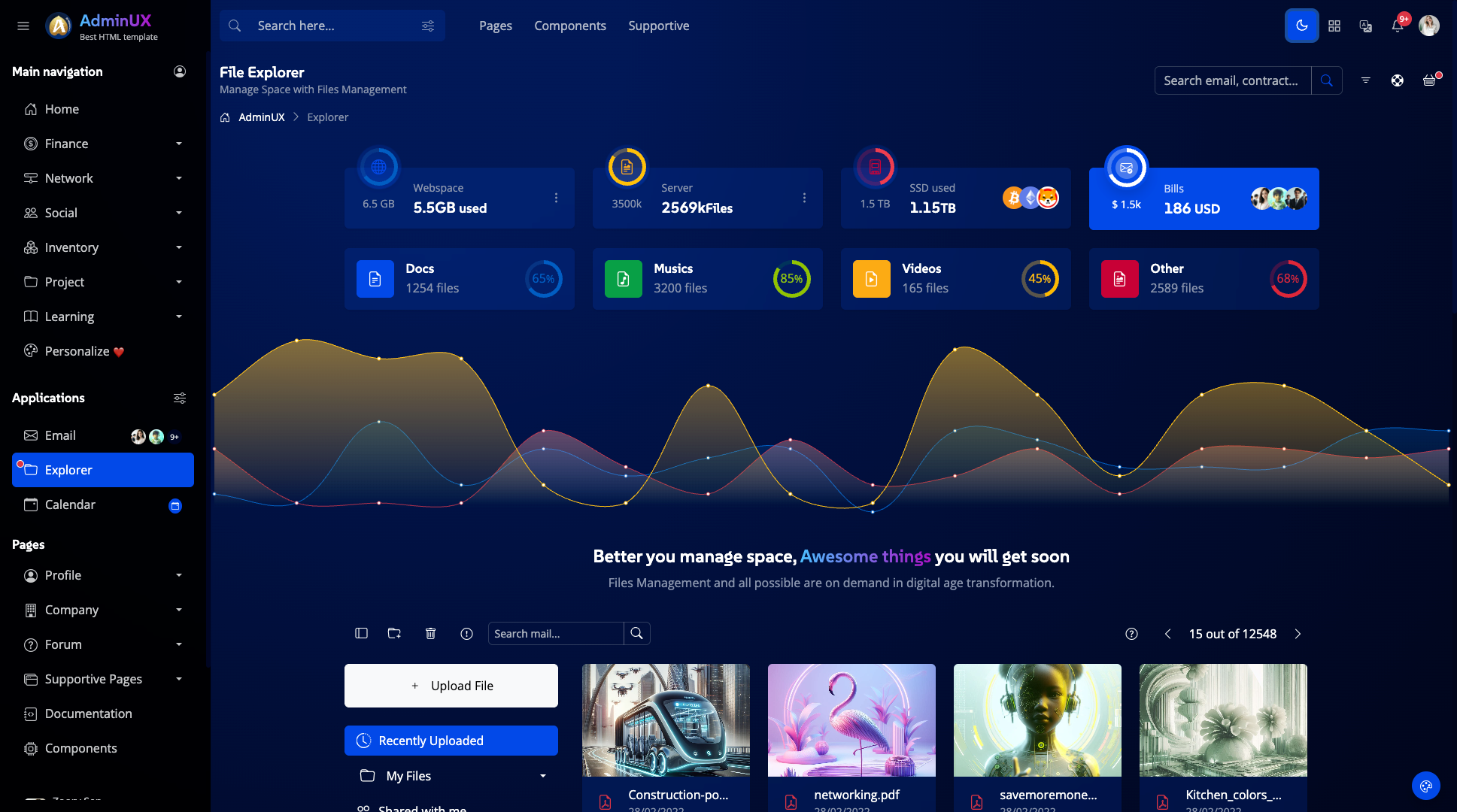1457x812 pixels.
Task: Click the language translate icon
Action: (1366, 26)
